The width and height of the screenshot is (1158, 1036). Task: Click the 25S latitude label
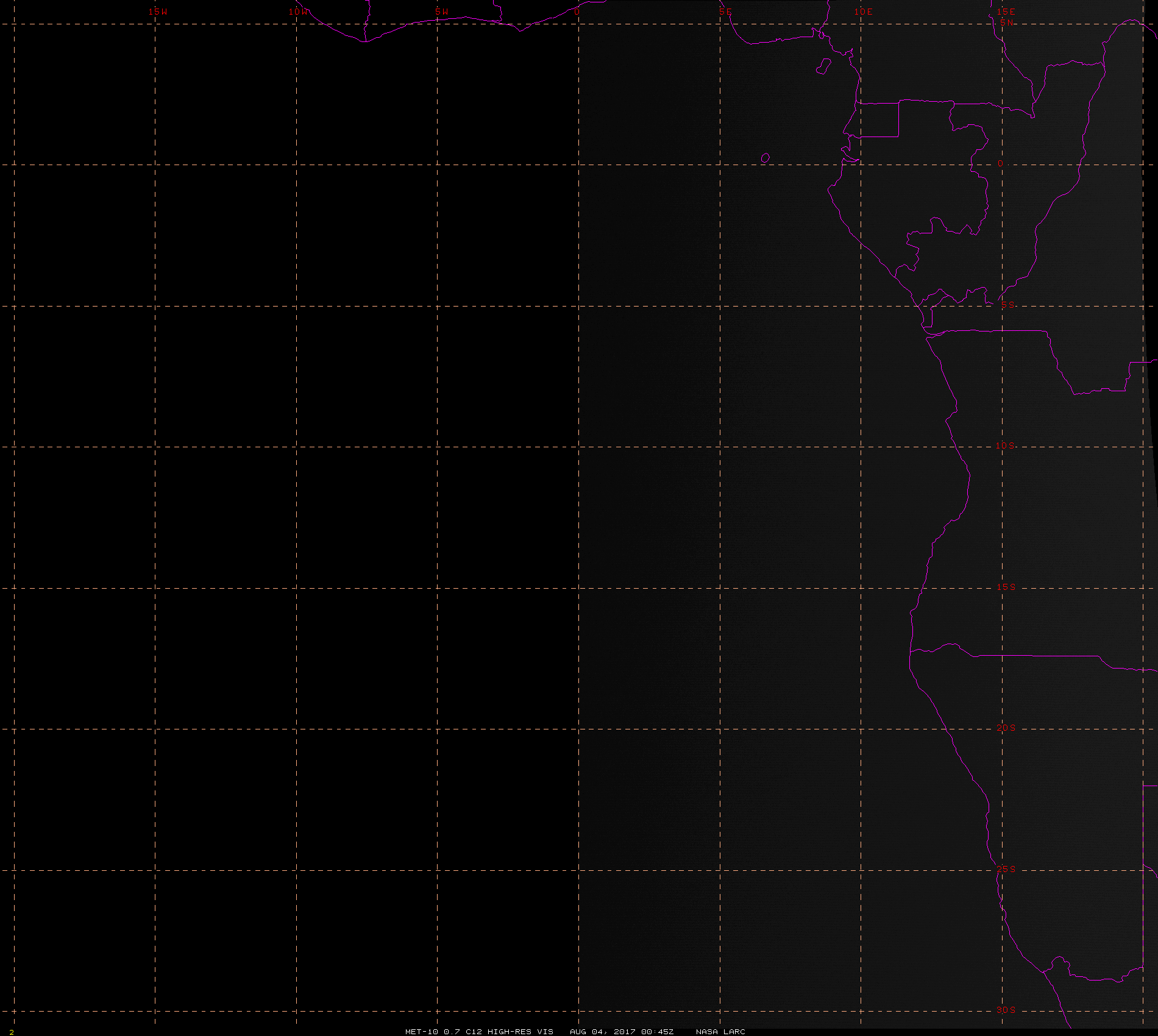(x=1006, y=869)
